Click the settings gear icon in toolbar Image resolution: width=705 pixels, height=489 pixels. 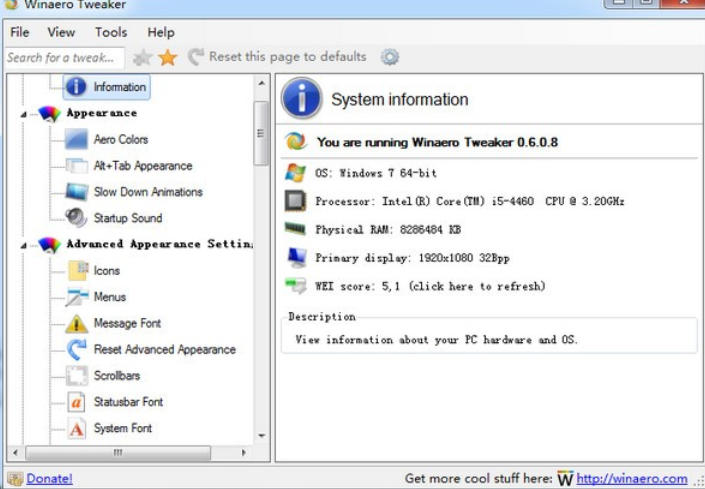(389, 58)
